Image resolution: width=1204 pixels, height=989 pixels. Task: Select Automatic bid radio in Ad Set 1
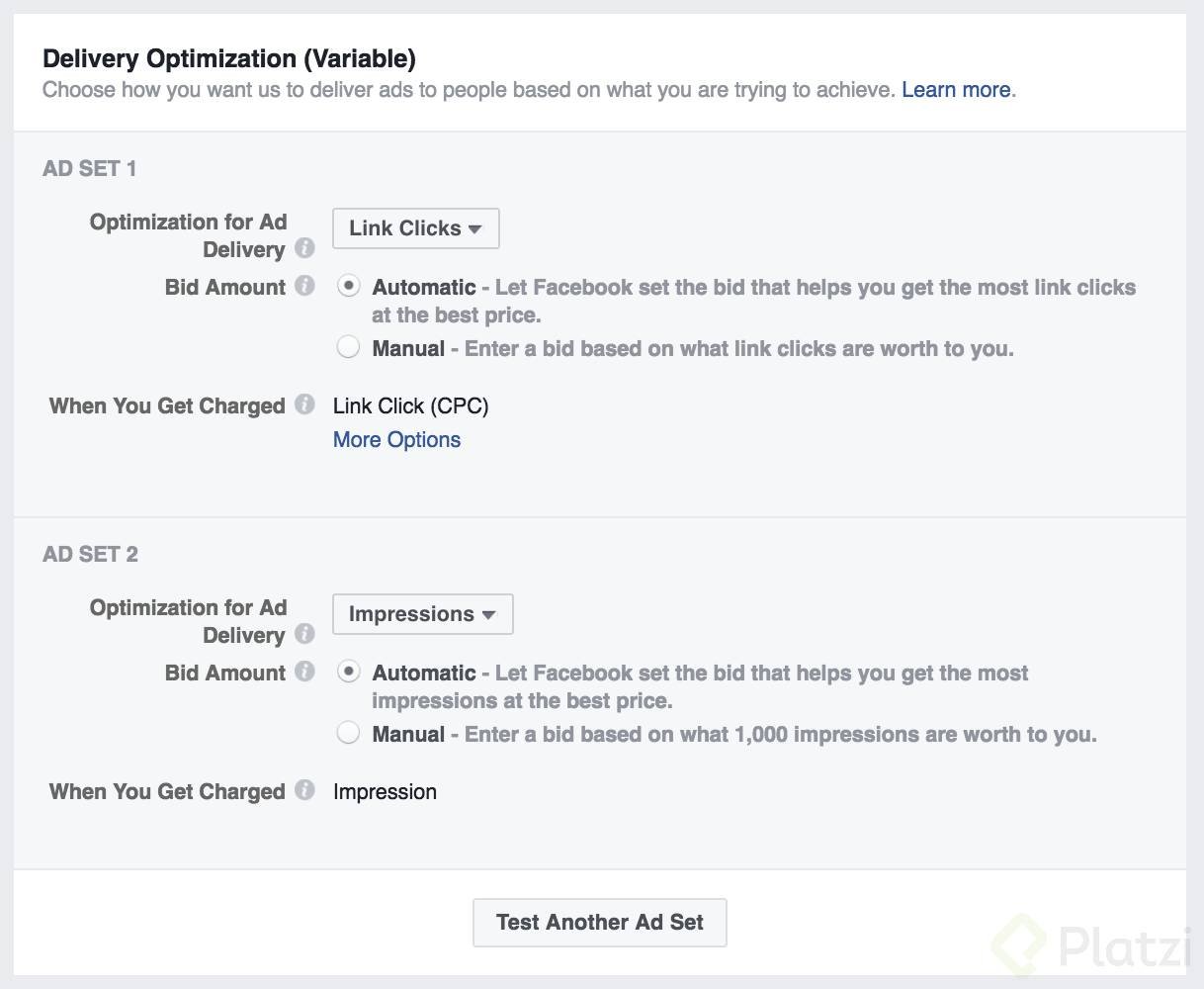(348, 287)
